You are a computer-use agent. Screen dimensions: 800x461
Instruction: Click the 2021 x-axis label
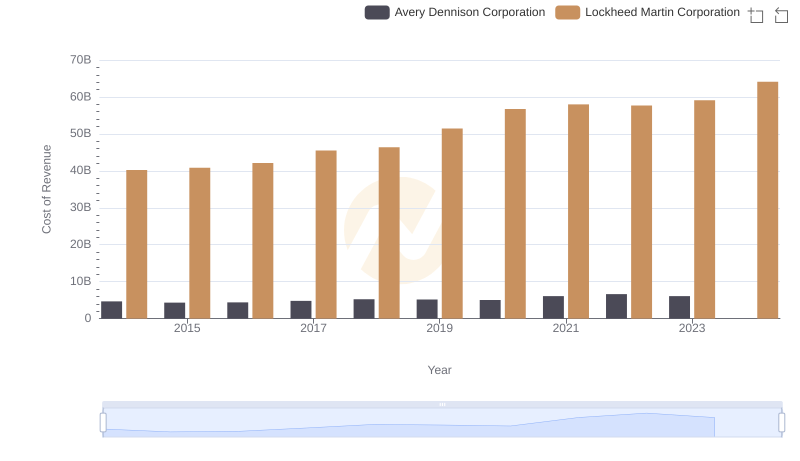click(566, 328)
